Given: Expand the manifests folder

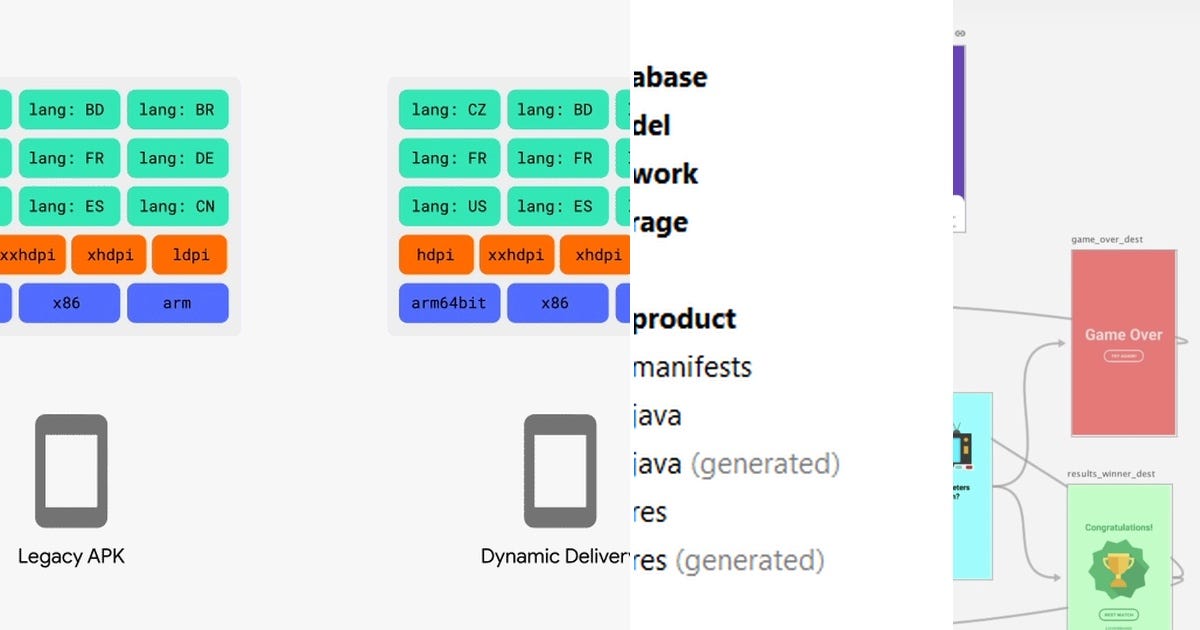Looking at the screenshot, I should [x=692, y=368].
